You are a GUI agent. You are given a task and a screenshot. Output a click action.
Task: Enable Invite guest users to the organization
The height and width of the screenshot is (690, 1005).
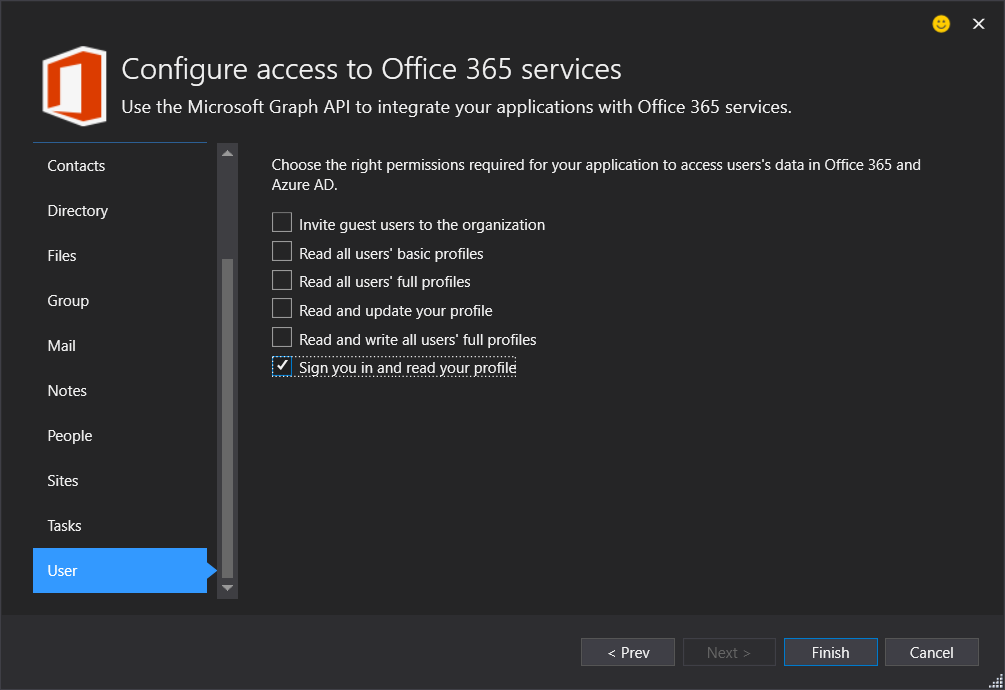tap(282, 224)
